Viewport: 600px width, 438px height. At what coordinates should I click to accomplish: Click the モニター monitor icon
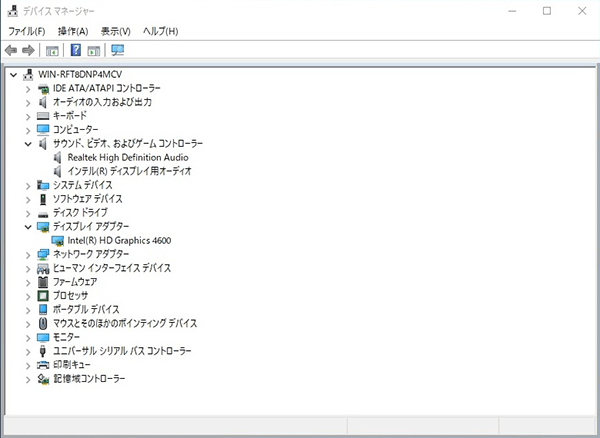click(x=43, y=337)
